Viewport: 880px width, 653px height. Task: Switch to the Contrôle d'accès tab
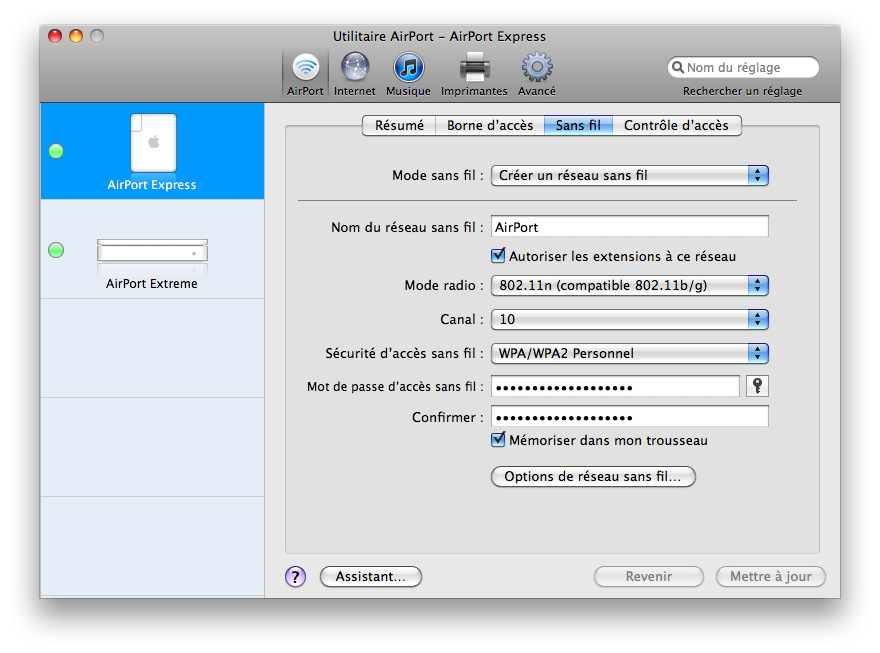click(676, 125)
